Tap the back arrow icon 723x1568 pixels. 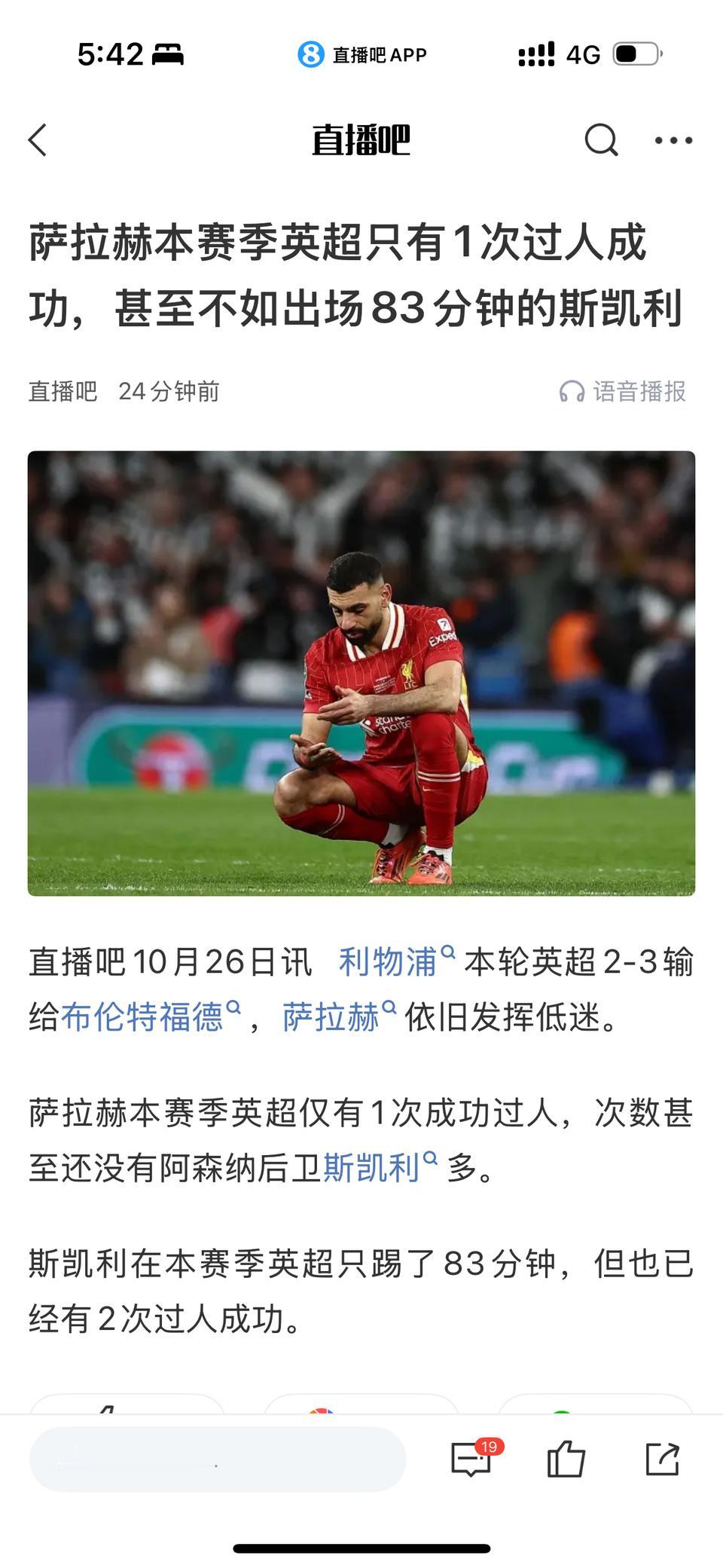pyautogui.click(x=38, y=140)
